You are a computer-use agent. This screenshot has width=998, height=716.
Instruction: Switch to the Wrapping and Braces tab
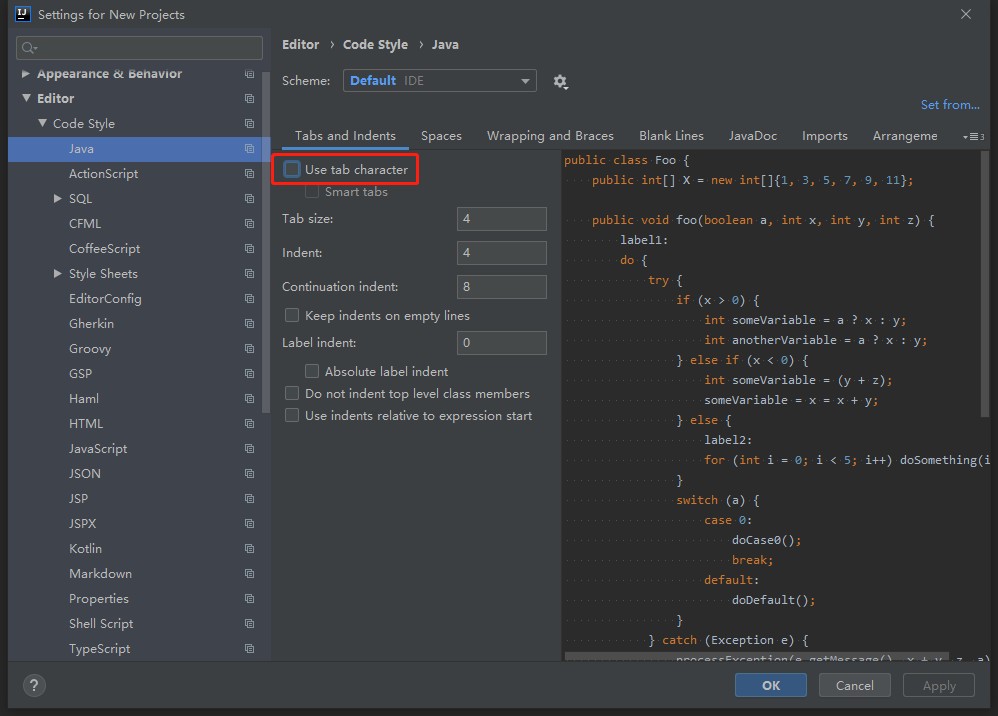(x=549, y=136)
